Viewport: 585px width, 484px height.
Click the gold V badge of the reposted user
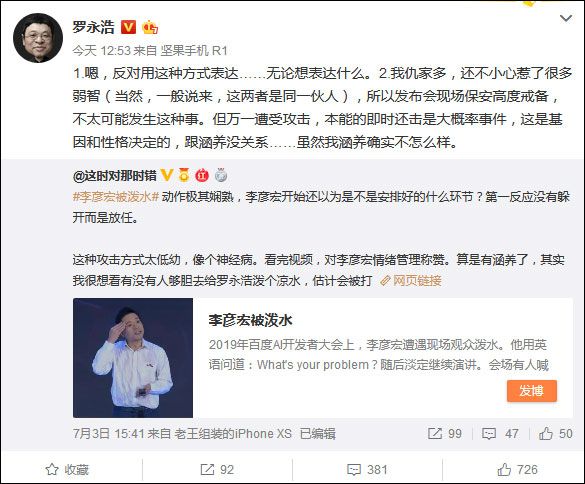pyautogui.click(x=167, y=175)
